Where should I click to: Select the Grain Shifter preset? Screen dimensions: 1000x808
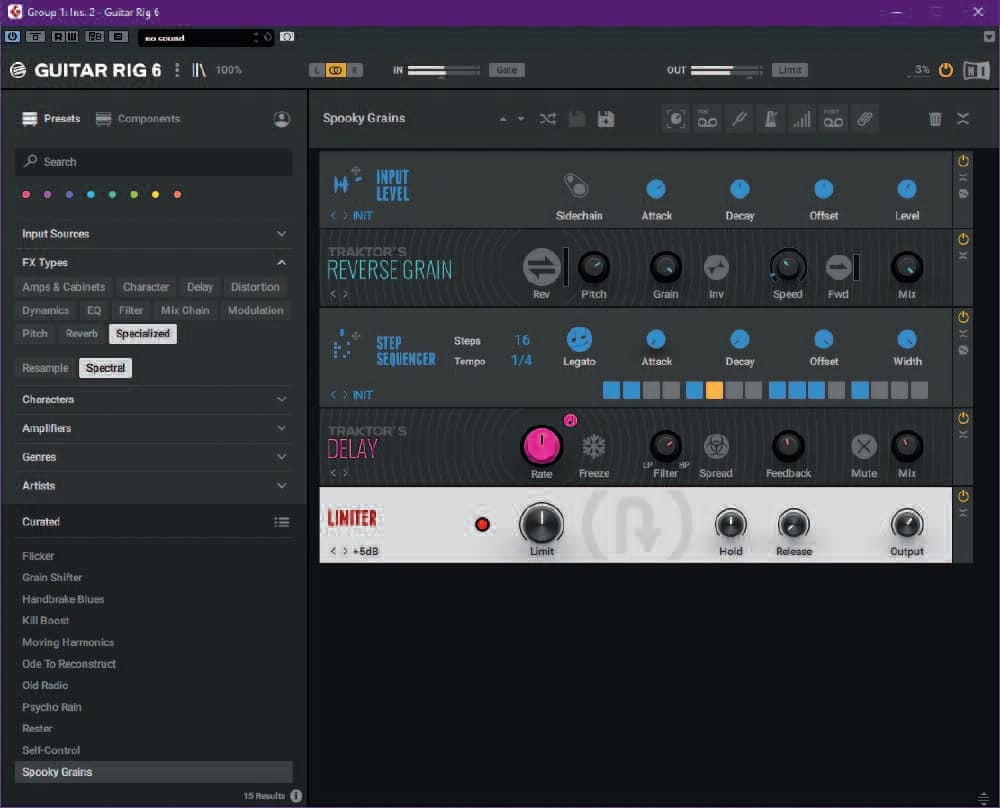(x=52, y=577)
